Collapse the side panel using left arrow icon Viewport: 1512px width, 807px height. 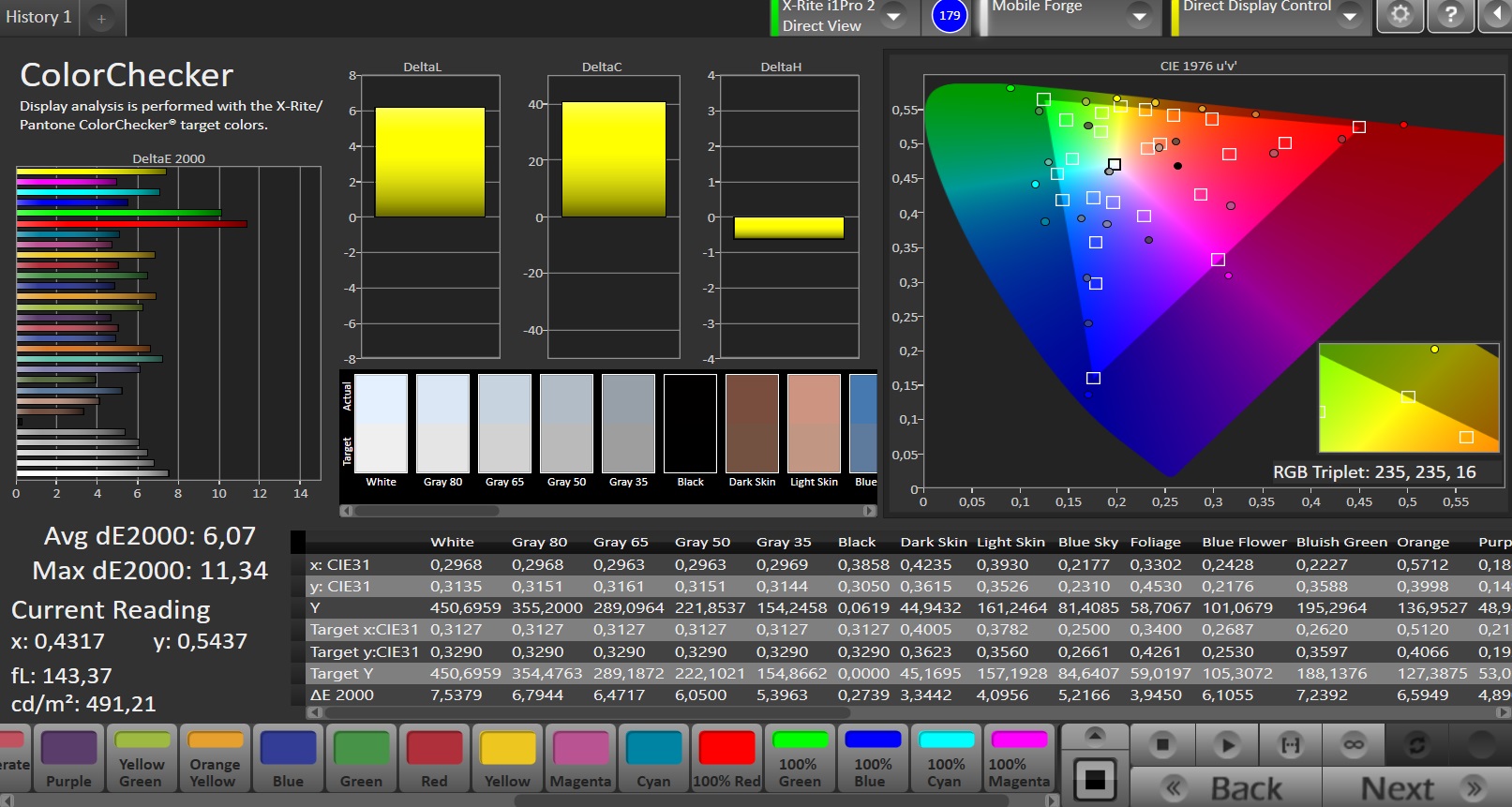tap(1496, 16)
